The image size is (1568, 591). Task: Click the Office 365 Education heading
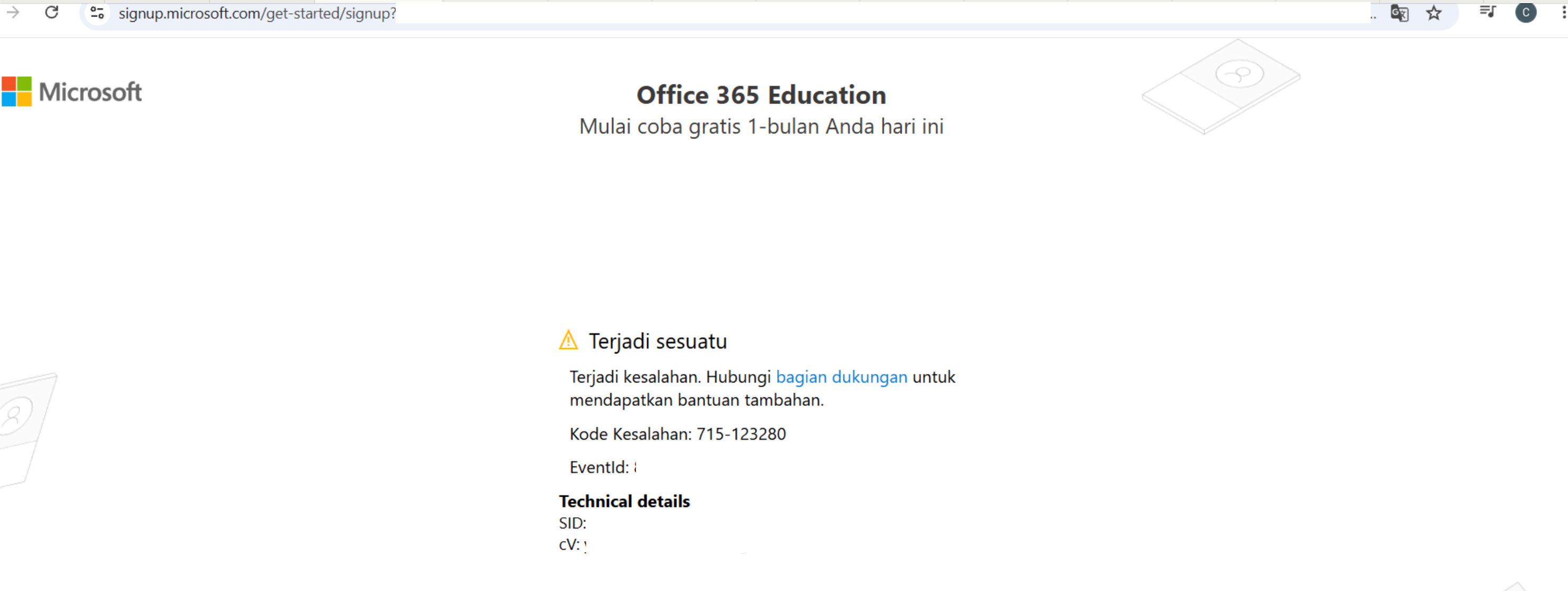click(761, 95)
